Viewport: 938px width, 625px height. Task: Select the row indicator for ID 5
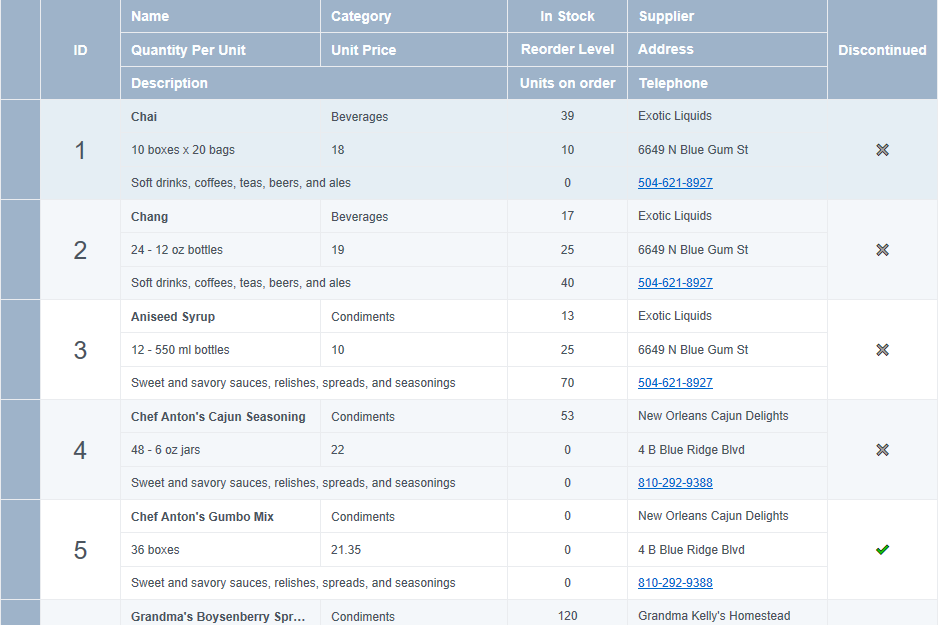[x=20, y=549]
